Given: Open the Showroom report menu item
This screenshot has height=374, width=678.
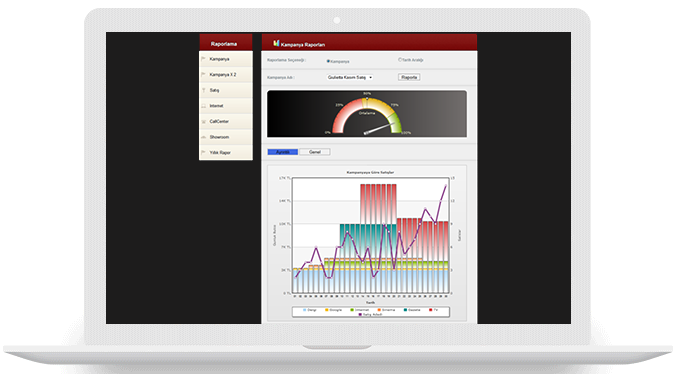Looking at the screenshot, I should 226,137.
